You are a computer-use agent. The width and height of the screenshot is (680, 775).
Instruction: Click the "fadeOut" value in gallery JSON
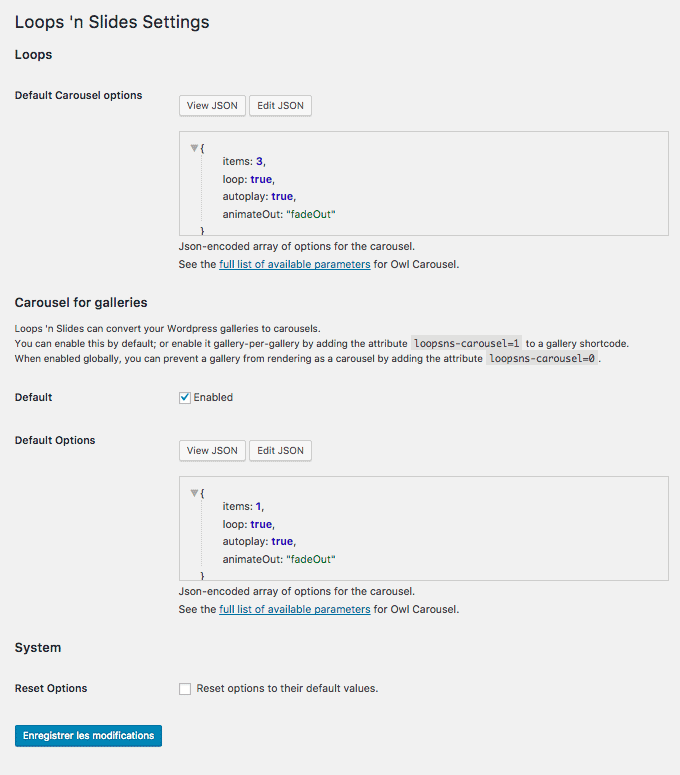(311, 559)
